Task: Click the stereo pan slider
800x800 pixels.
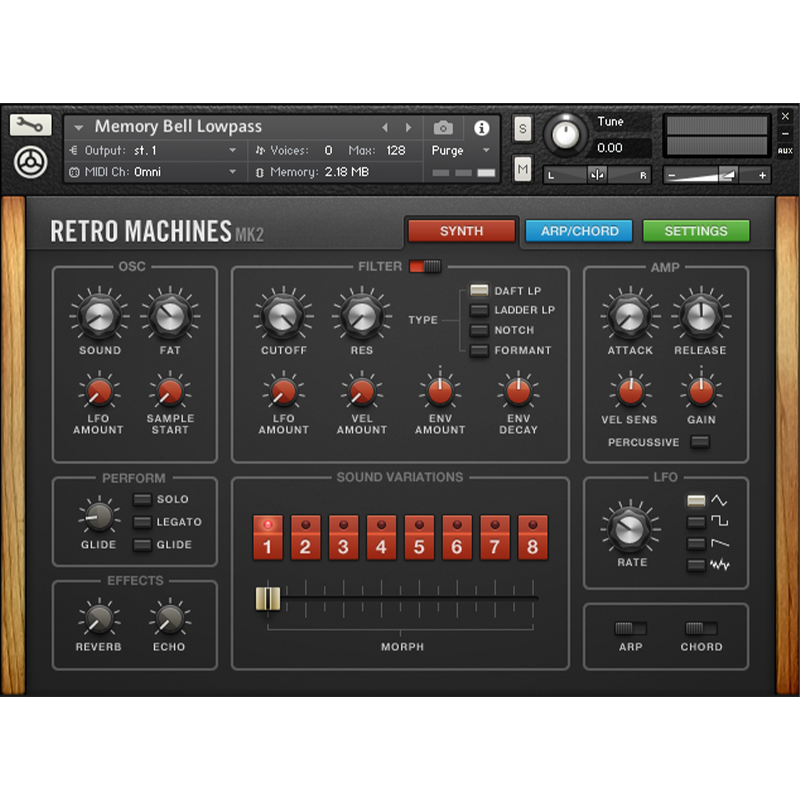Action: 596,175
